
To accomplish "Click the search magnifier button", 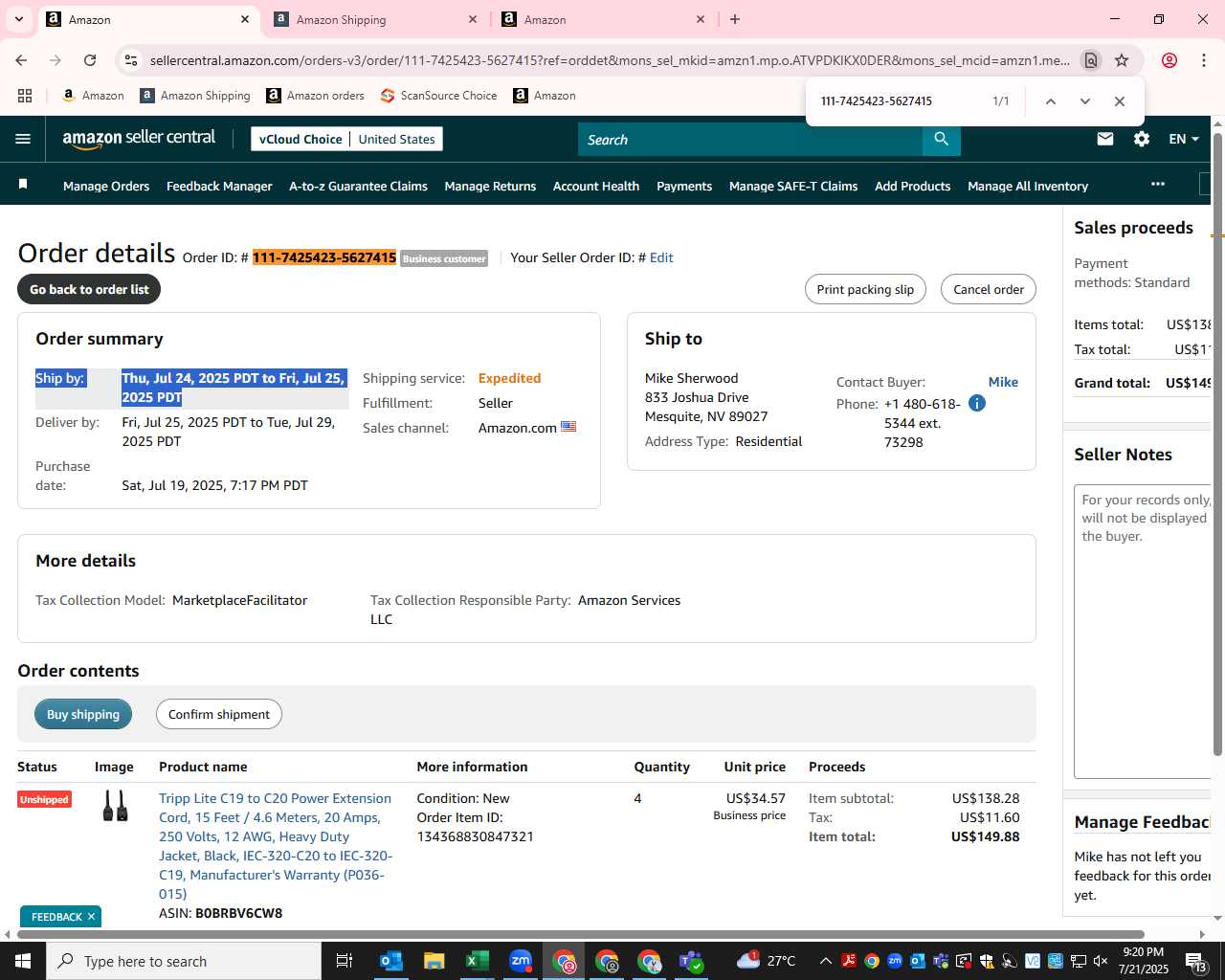I will point(942,140).
